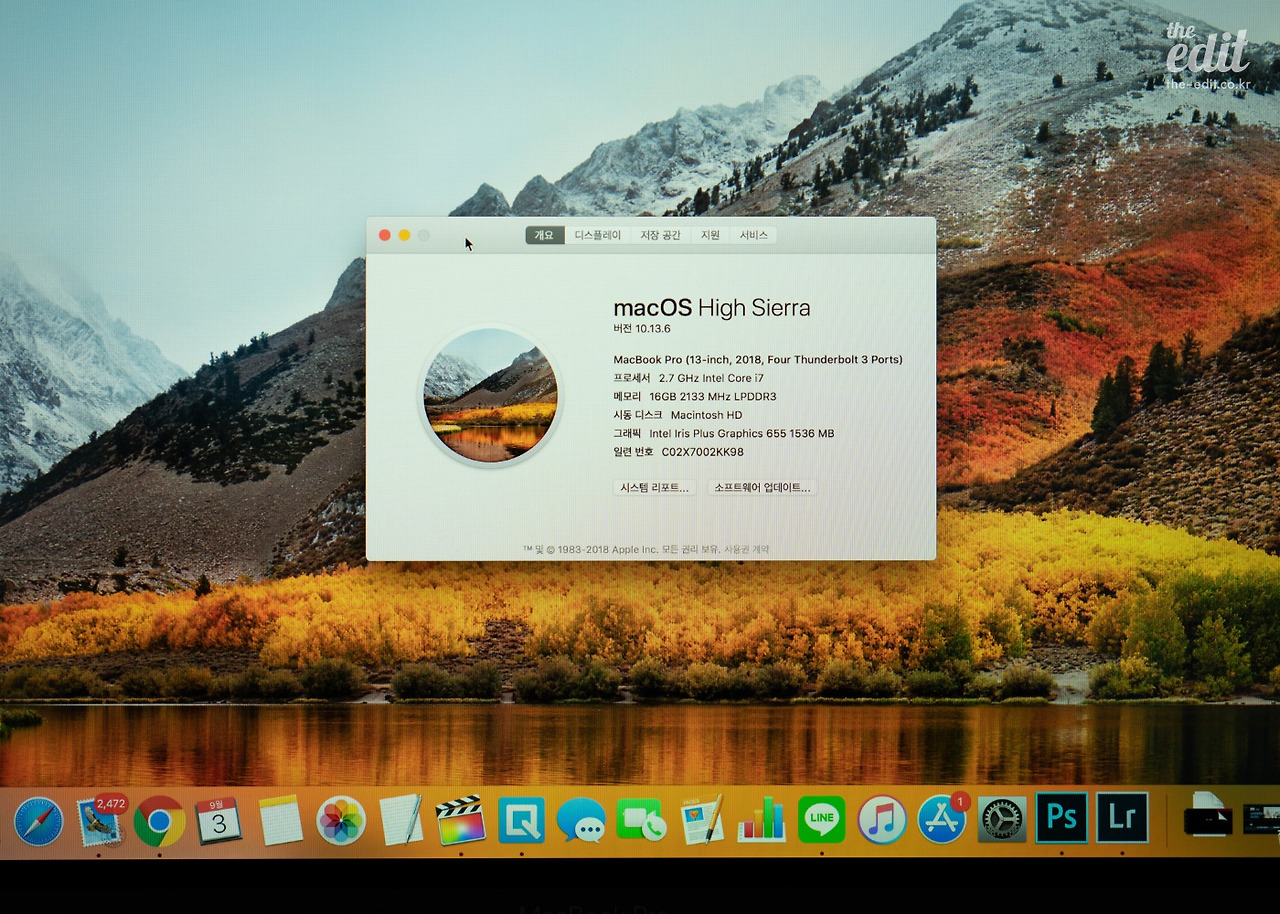Open the yellow Notes app icon
The image size is (1280, 914).
pyautogui.click(x=281, y=821)
